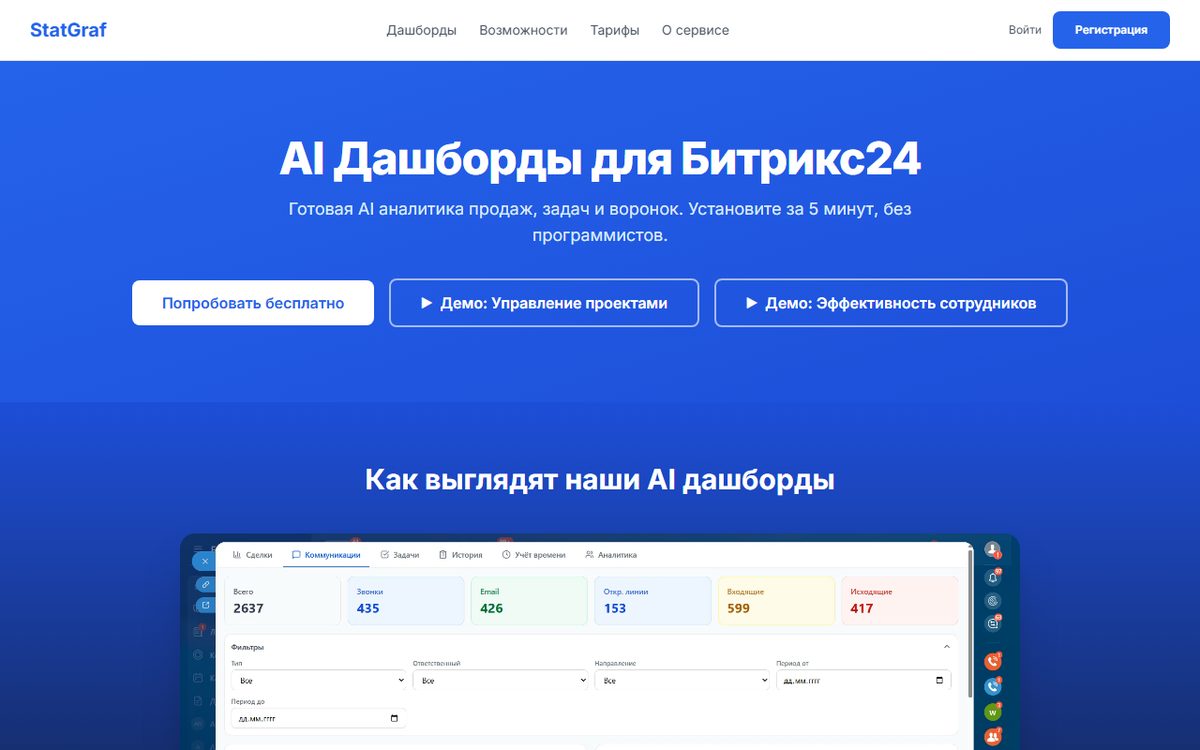1200x750 pixels.
Task: Open the Задачи tab
Action: (400, 555)
